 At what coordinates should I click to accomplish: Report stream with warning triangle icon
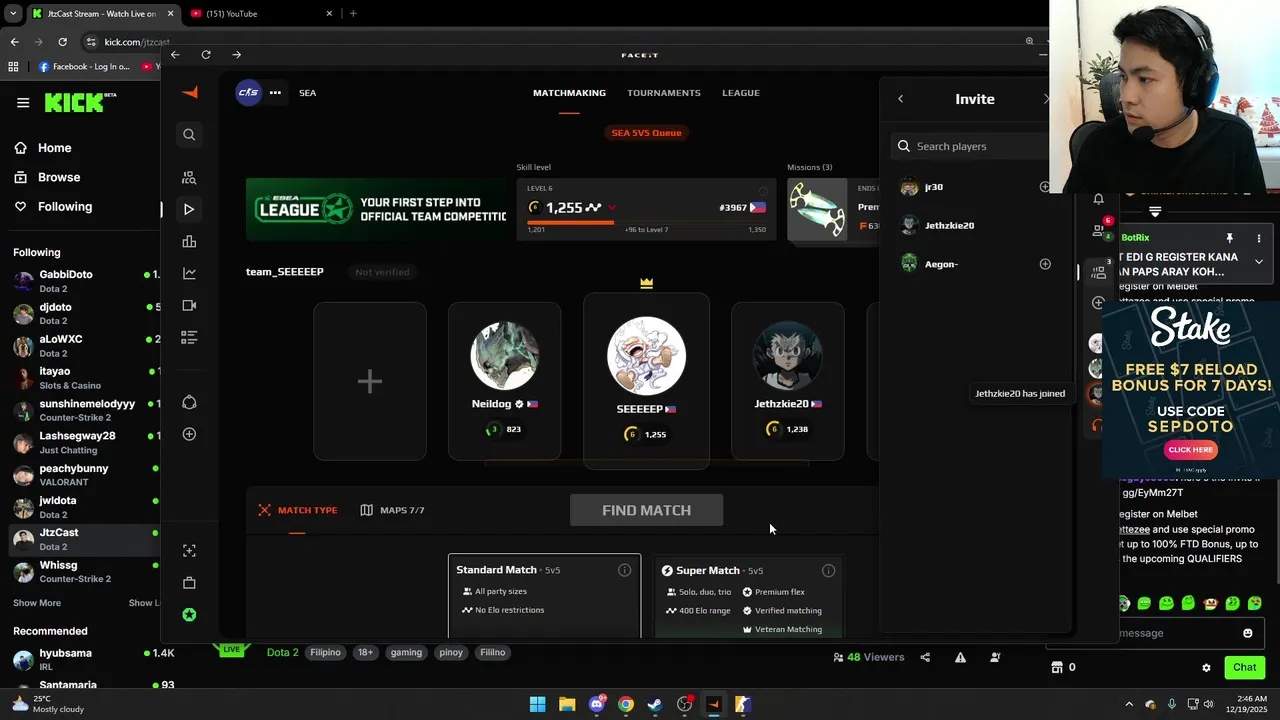960,657
